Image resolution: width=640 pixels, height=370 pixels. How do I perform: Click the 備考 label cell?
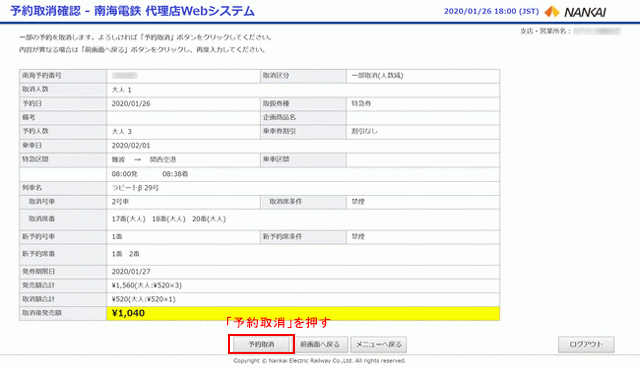pos(63,117)
